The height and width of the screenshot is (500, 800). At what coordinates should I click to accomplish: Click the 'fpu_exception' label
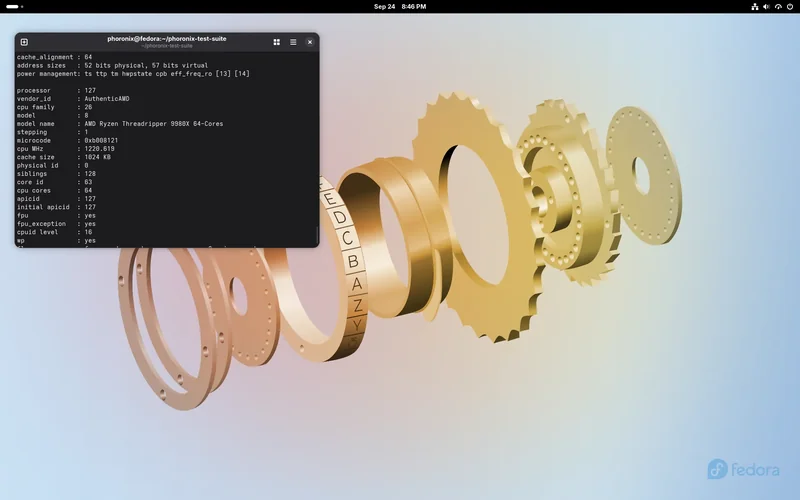pos(41,224)
